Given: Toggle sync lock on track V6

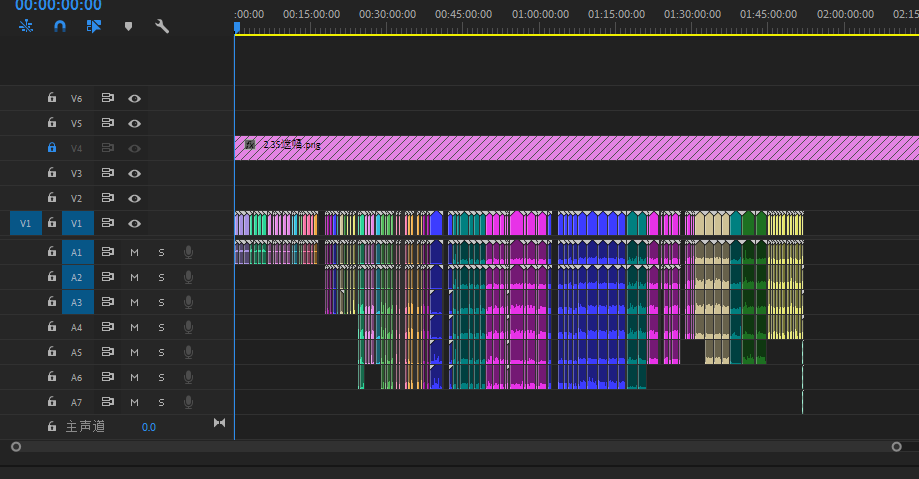Looking at the screenshot, I should [x=107, y=98].
